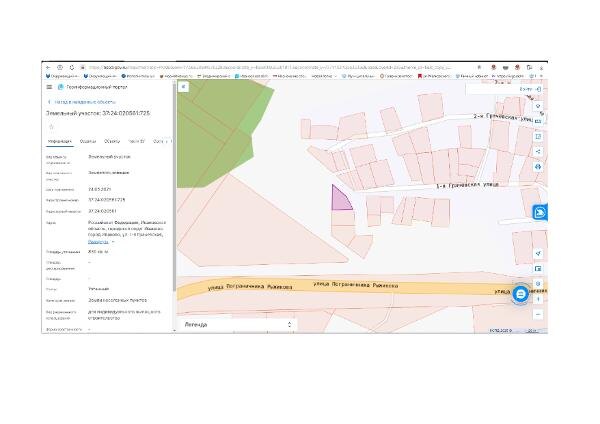Select the ruler measurement tool
Viewport: 600px width, 424px height.
coord(538,121)
